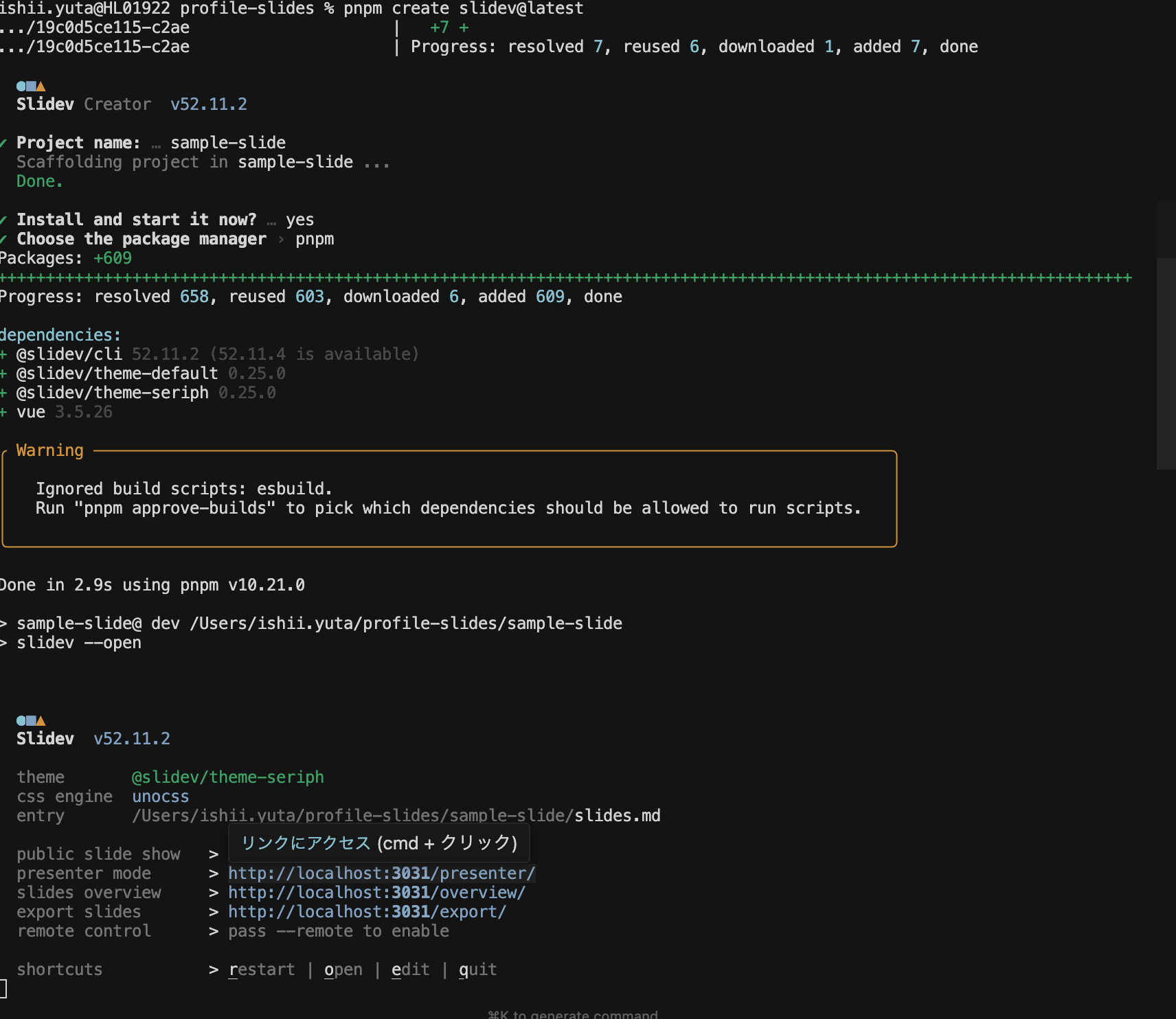Select the open shortcut
The width and height of the screenshot is (1176, 1019).
(x=343, y=970)
